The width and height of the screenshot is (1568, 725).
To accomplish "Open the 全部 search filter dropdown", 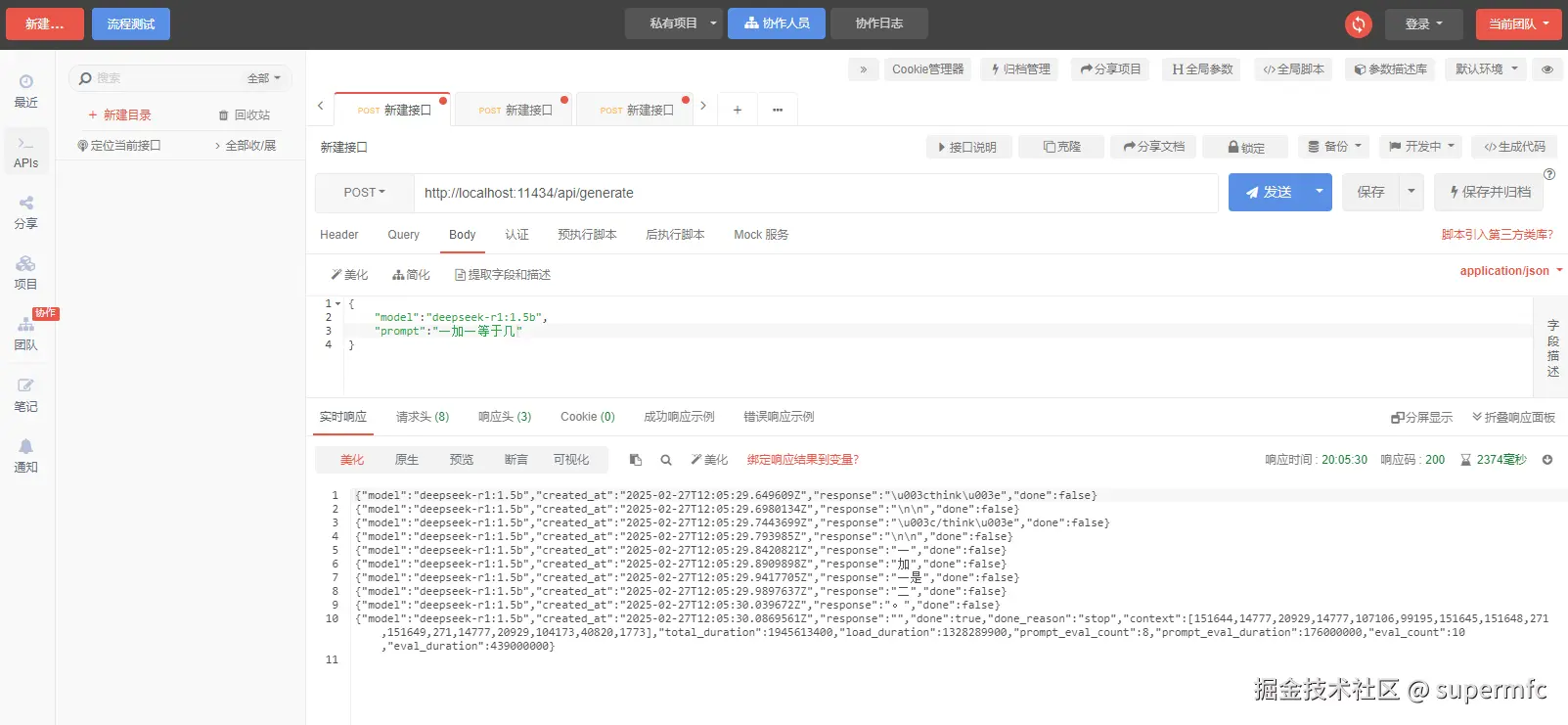I will coord(263,78).
